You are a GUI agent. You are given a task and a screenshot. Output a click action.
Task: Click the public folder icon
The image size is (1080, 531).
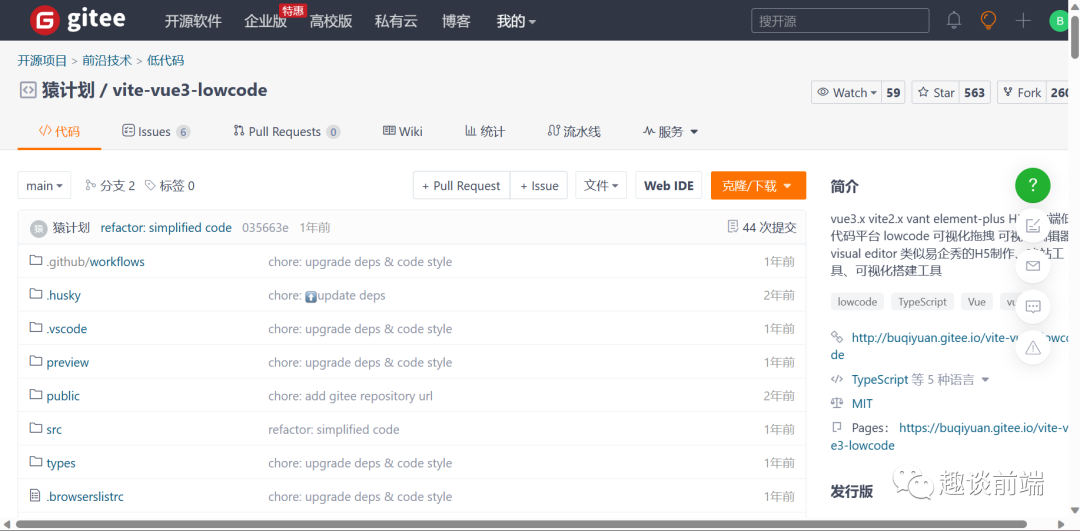point(36,395)
